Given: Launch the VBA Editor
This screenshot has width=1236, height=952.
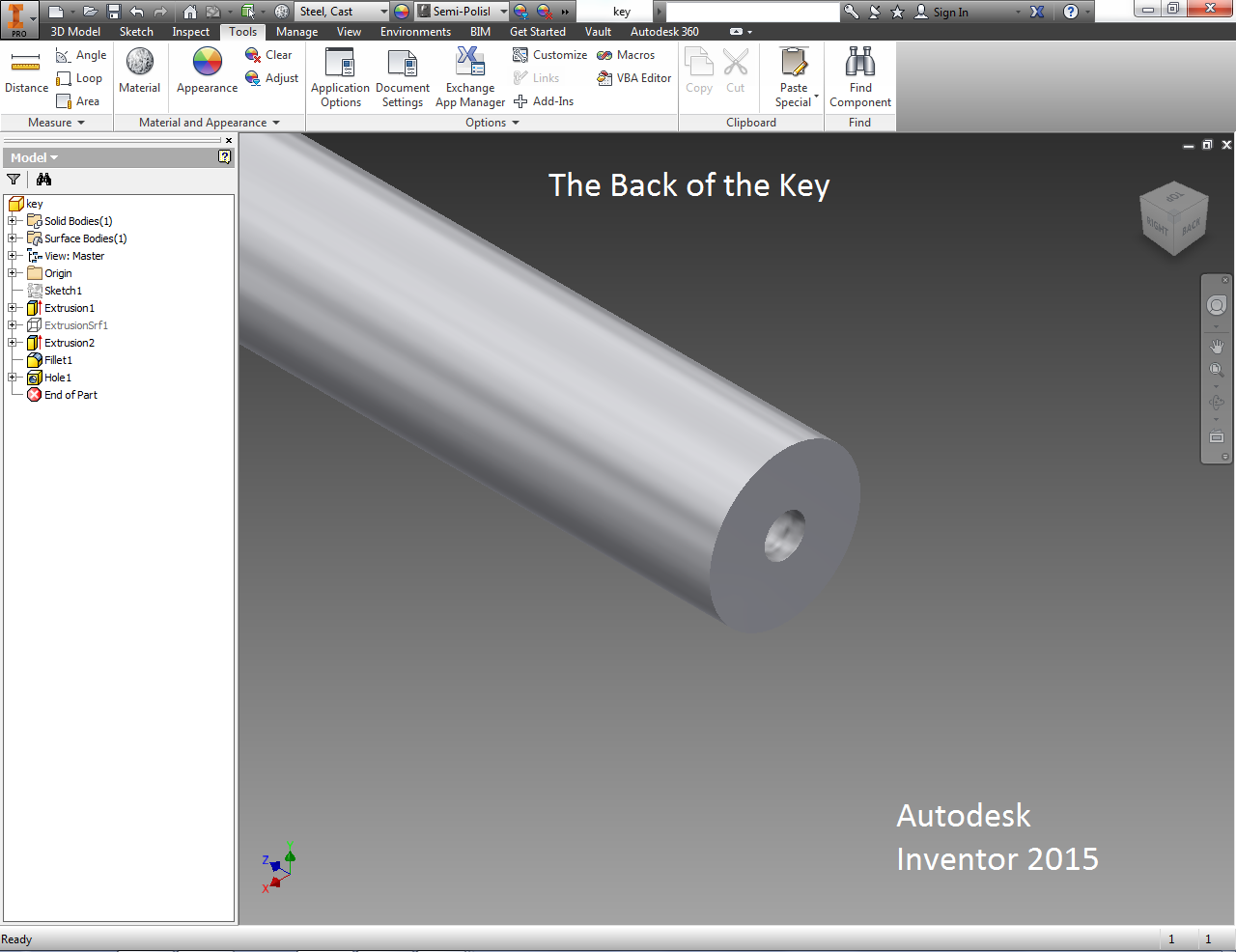Looking at the screenshot, I should [x=633, y=78].
